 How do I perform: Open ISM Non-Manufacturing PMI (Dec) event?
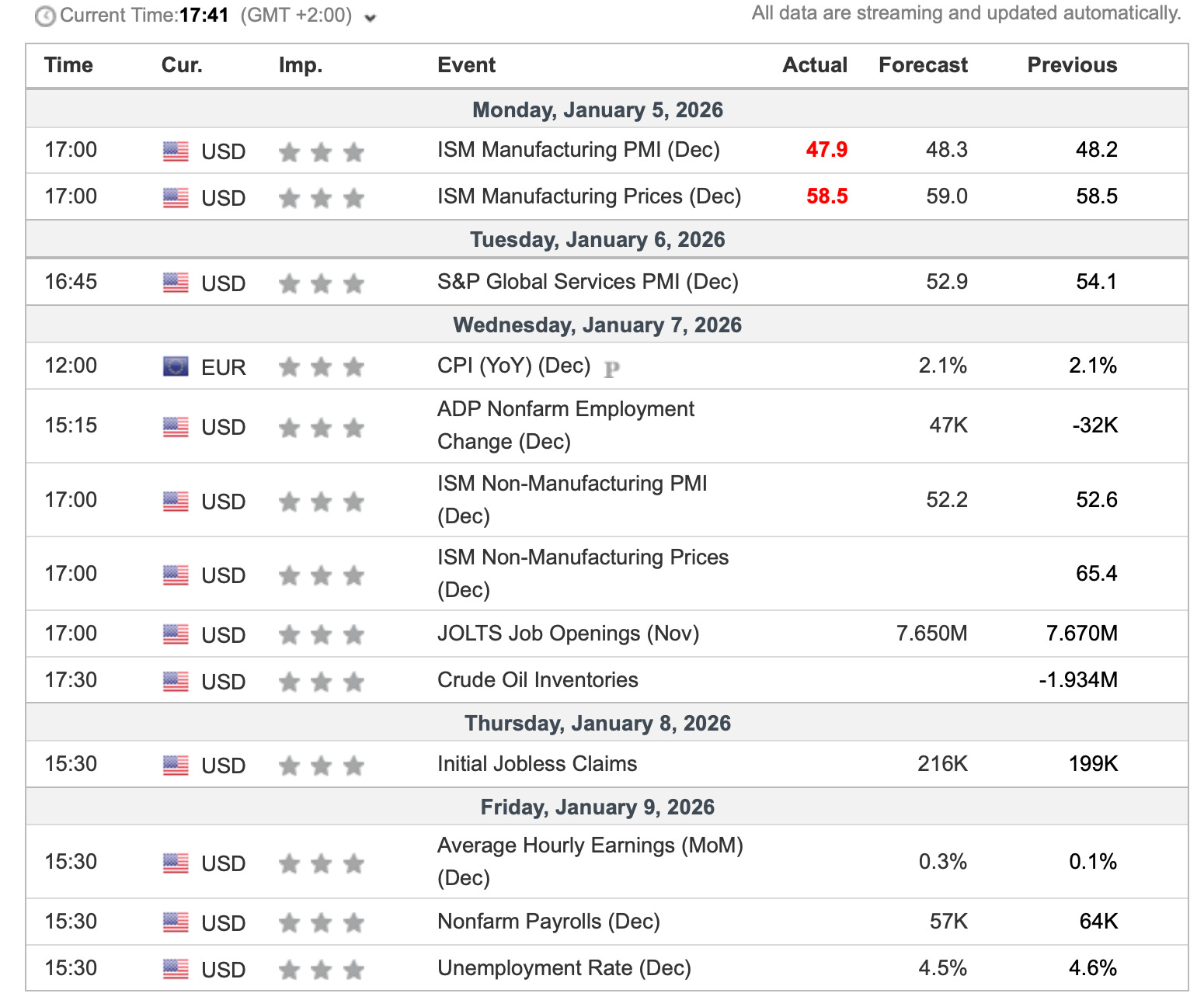coord(572,499)
